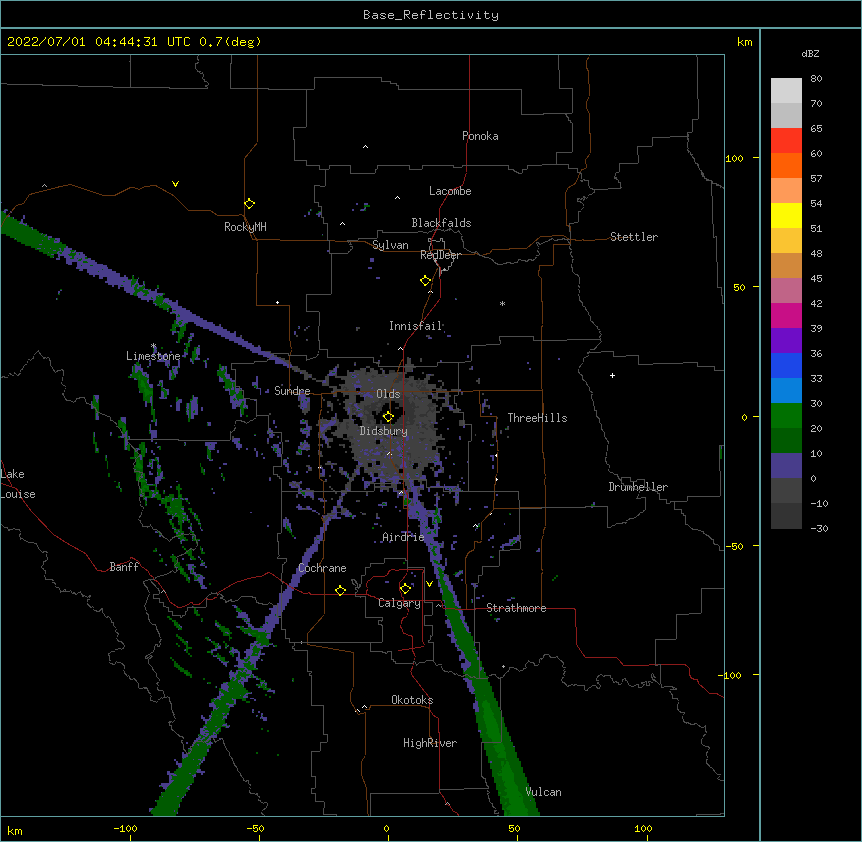The image size is (862, 842).
Task: Click the Airdrie city label
Action: point(403,537)
